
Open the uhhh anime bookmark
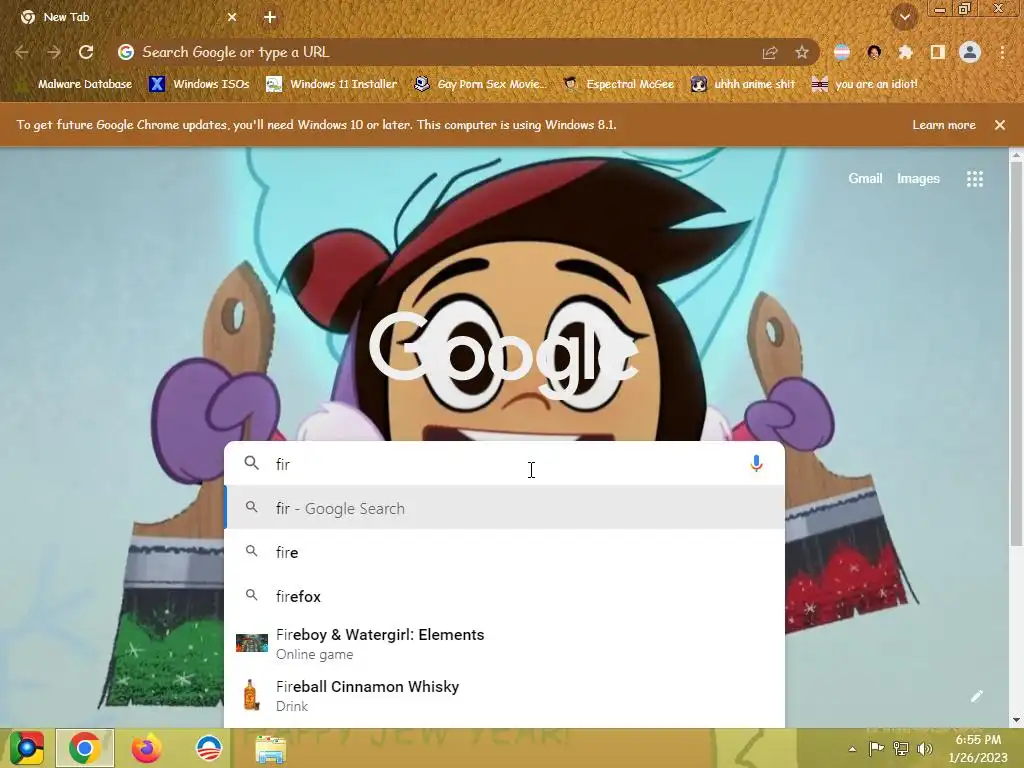[x=743, y=84]
